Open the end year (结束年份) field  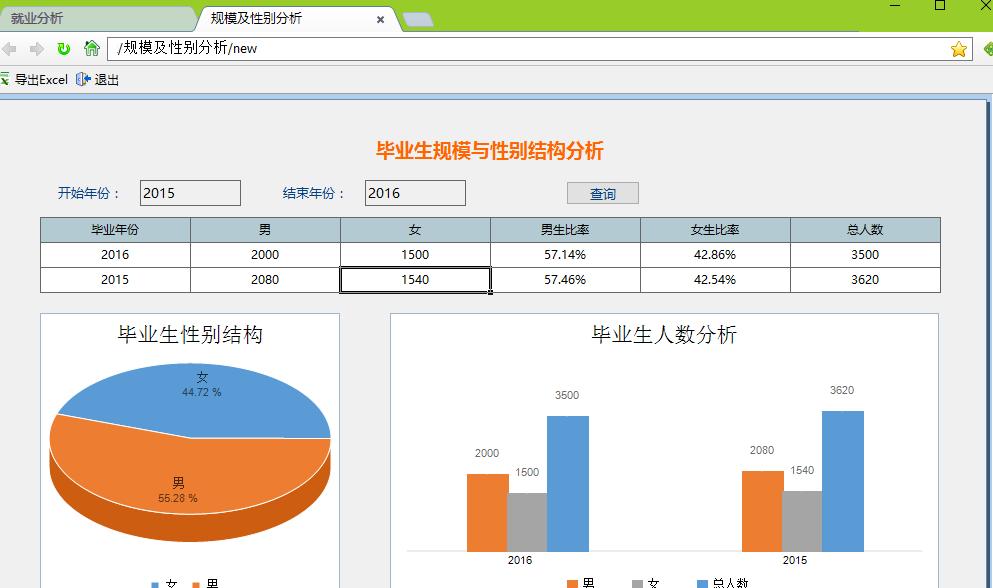tap(414, 192)
